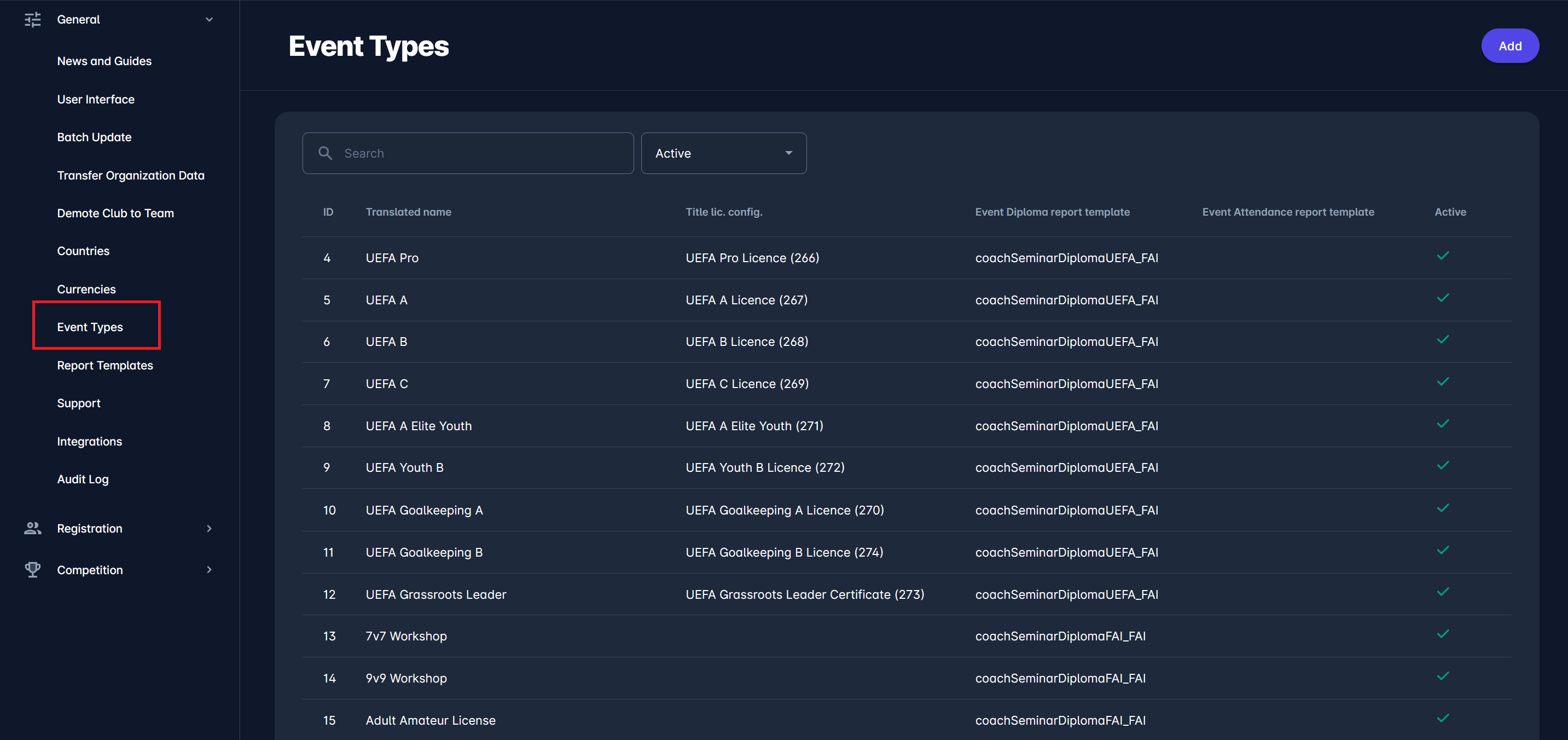The width and height of the screenshot is (1568, 740).
Task: Open the Active status filter dropdown
Action: (723, 153)
